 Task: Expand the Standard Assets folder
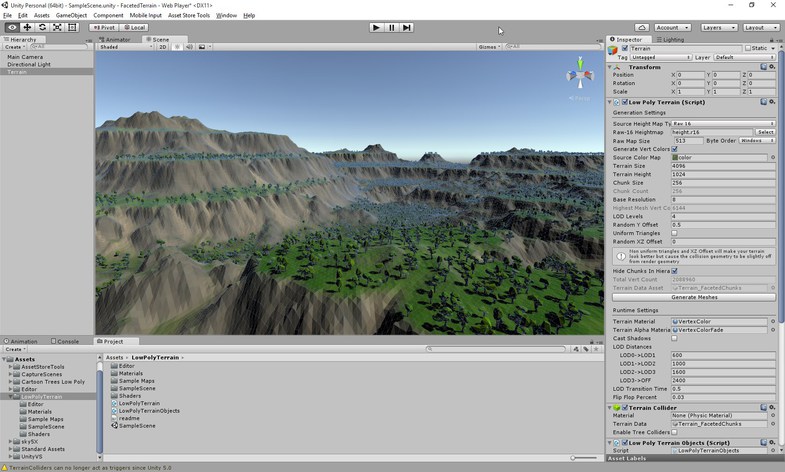point(10,449)
